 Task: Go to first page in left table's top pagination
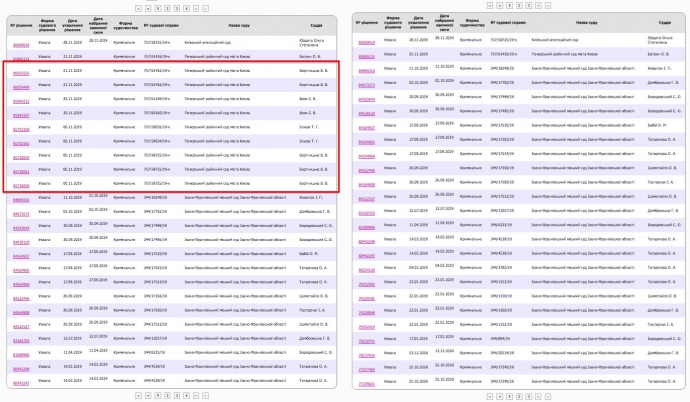point(138,7)
